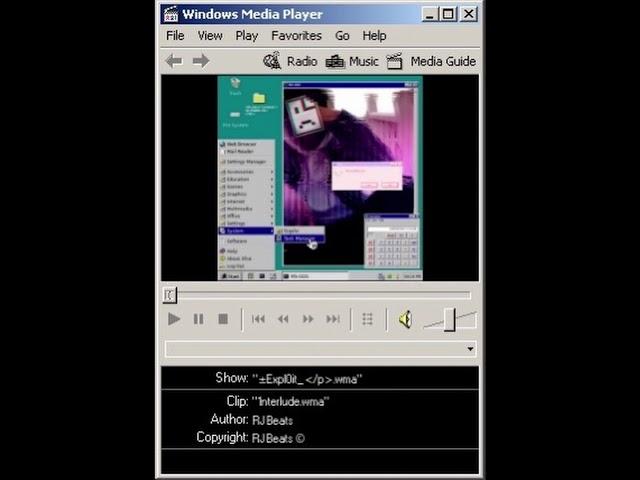Go back with the left arrow

click(x=174, y=61)
